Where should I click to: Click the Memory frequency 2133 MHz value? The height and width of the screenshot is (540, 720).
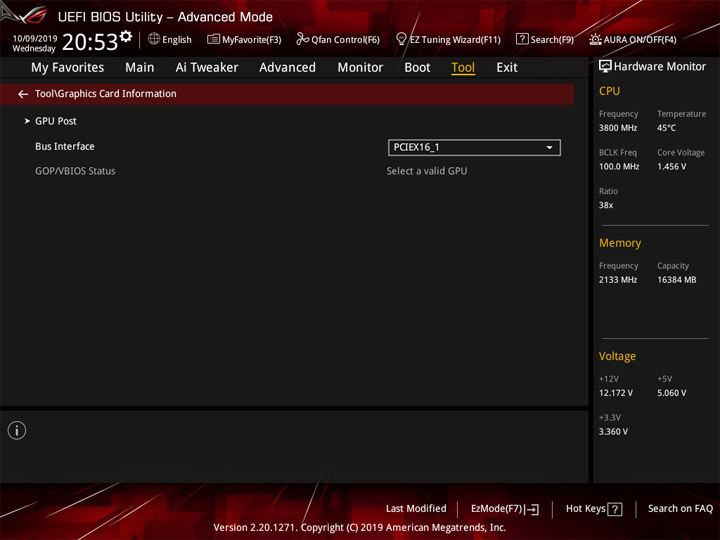tap(618, 280)
